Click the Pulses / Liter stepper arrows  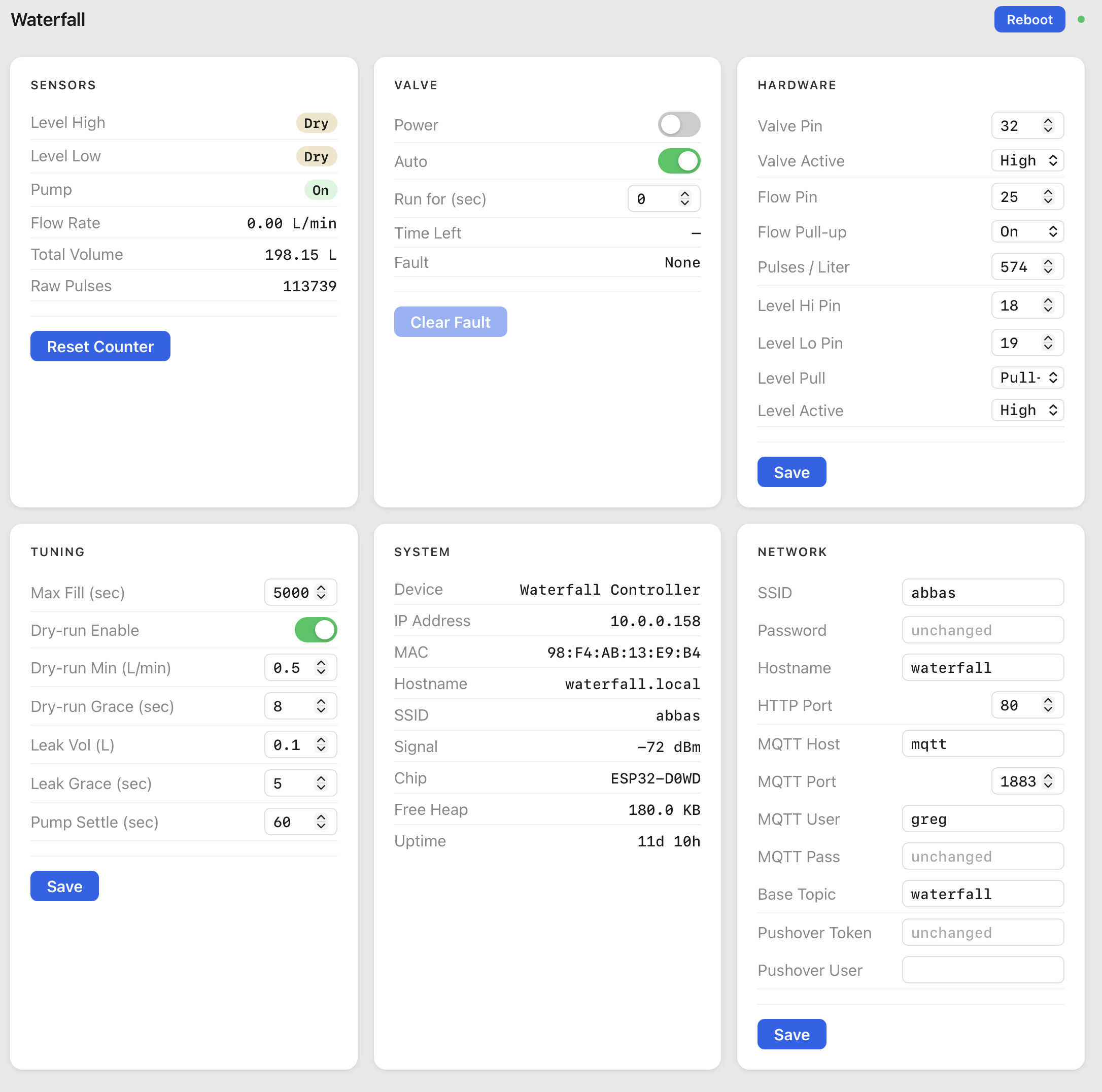1048,266
